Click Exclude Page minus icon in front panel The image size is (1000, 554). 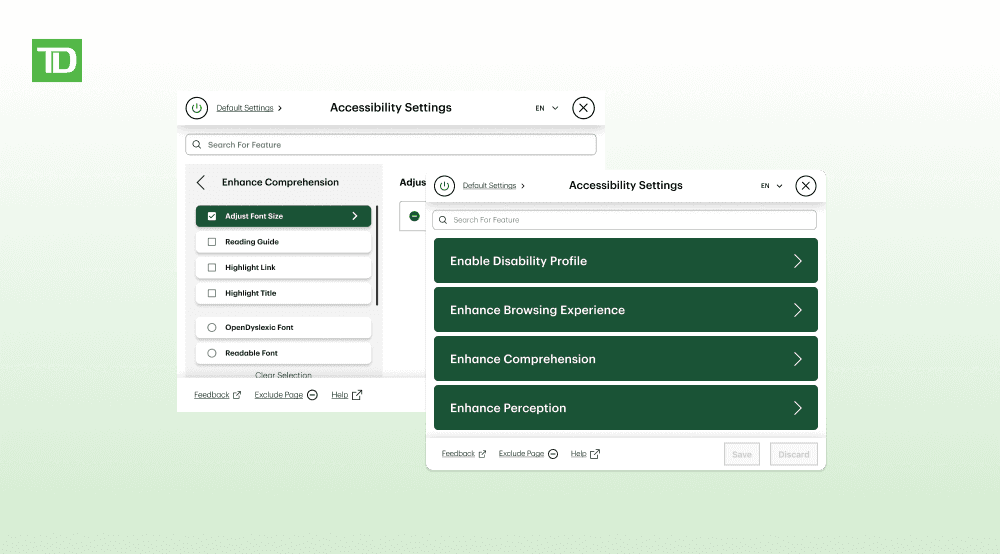point(553,455)
